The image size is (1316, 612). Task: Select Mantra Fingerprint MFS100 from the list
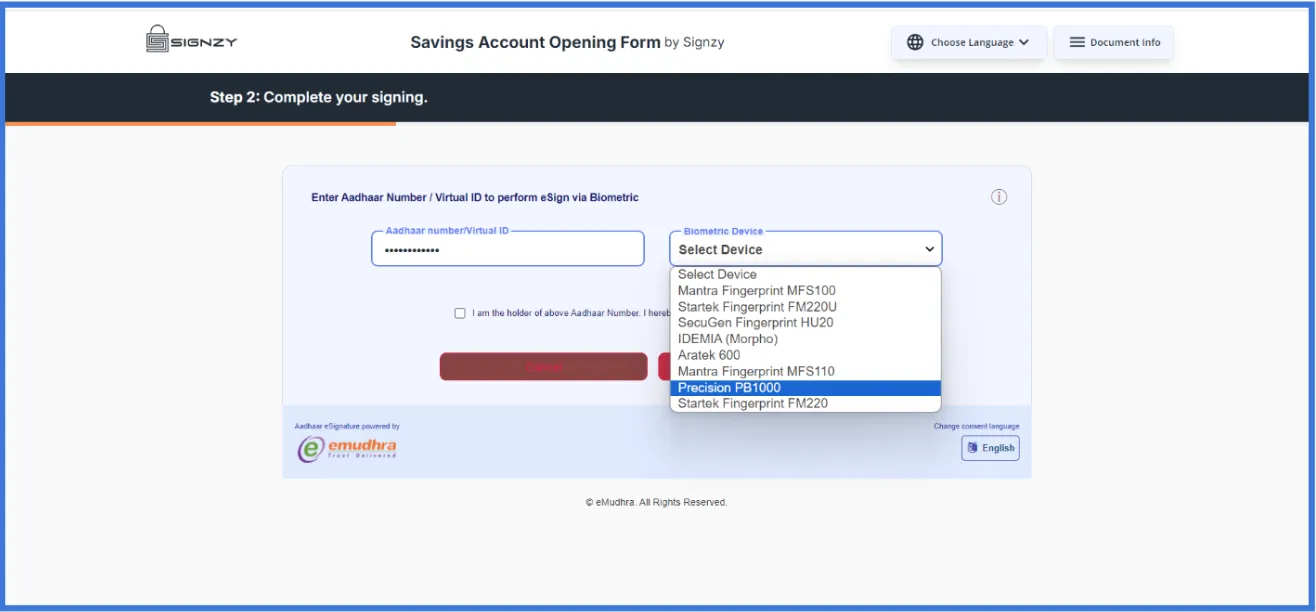click(x=806, y=291)
